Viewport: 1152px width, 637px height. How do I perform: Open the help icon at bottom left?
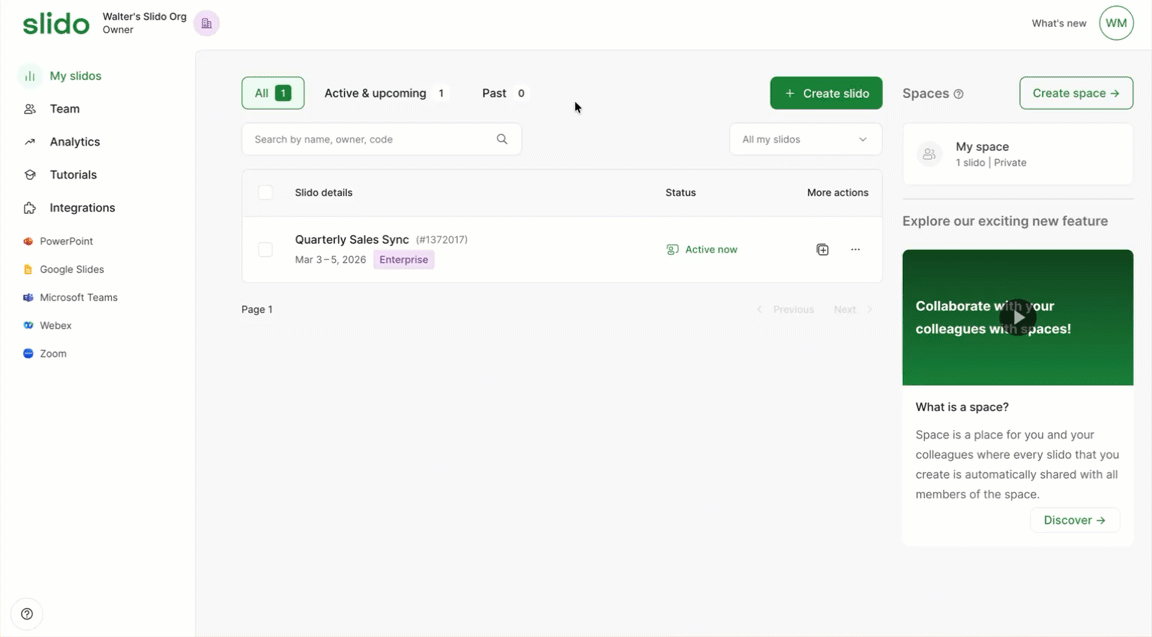[x=27, y=614]
